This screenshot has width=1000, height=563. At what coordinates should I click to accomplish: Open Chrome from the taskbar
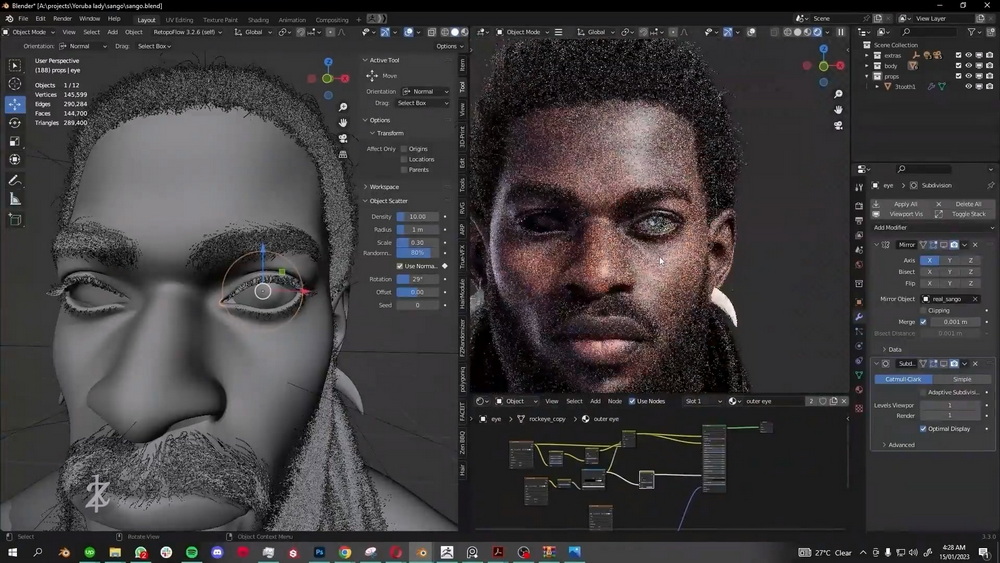[x=345, y=552]
